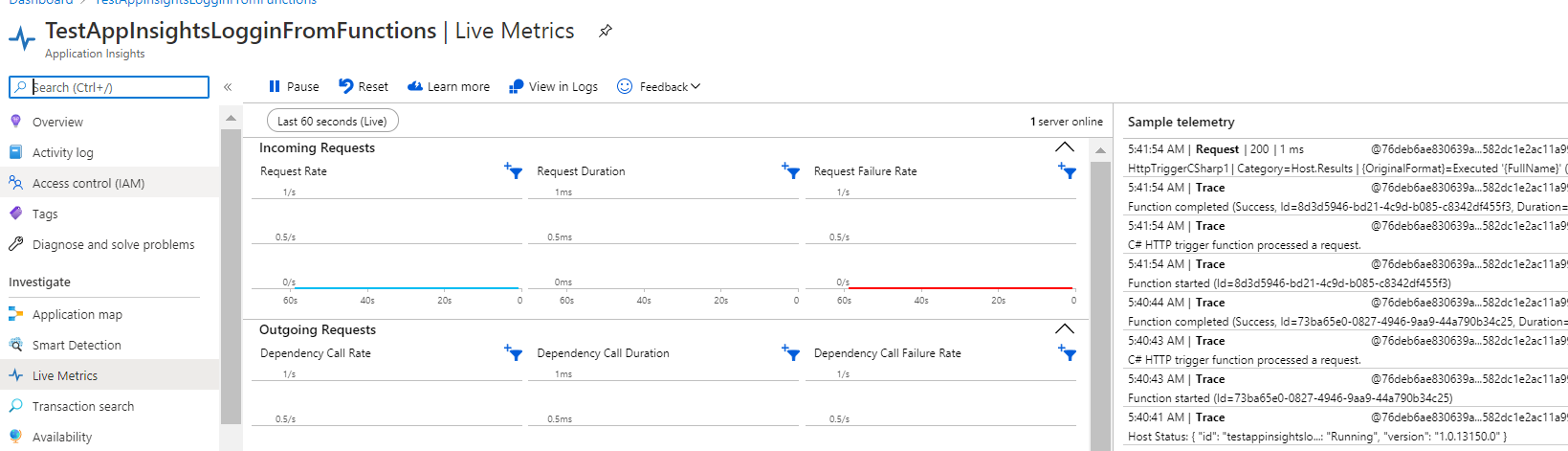Click the '1 server online' label
1568x451 pixels.
(x=1066, y=122)
